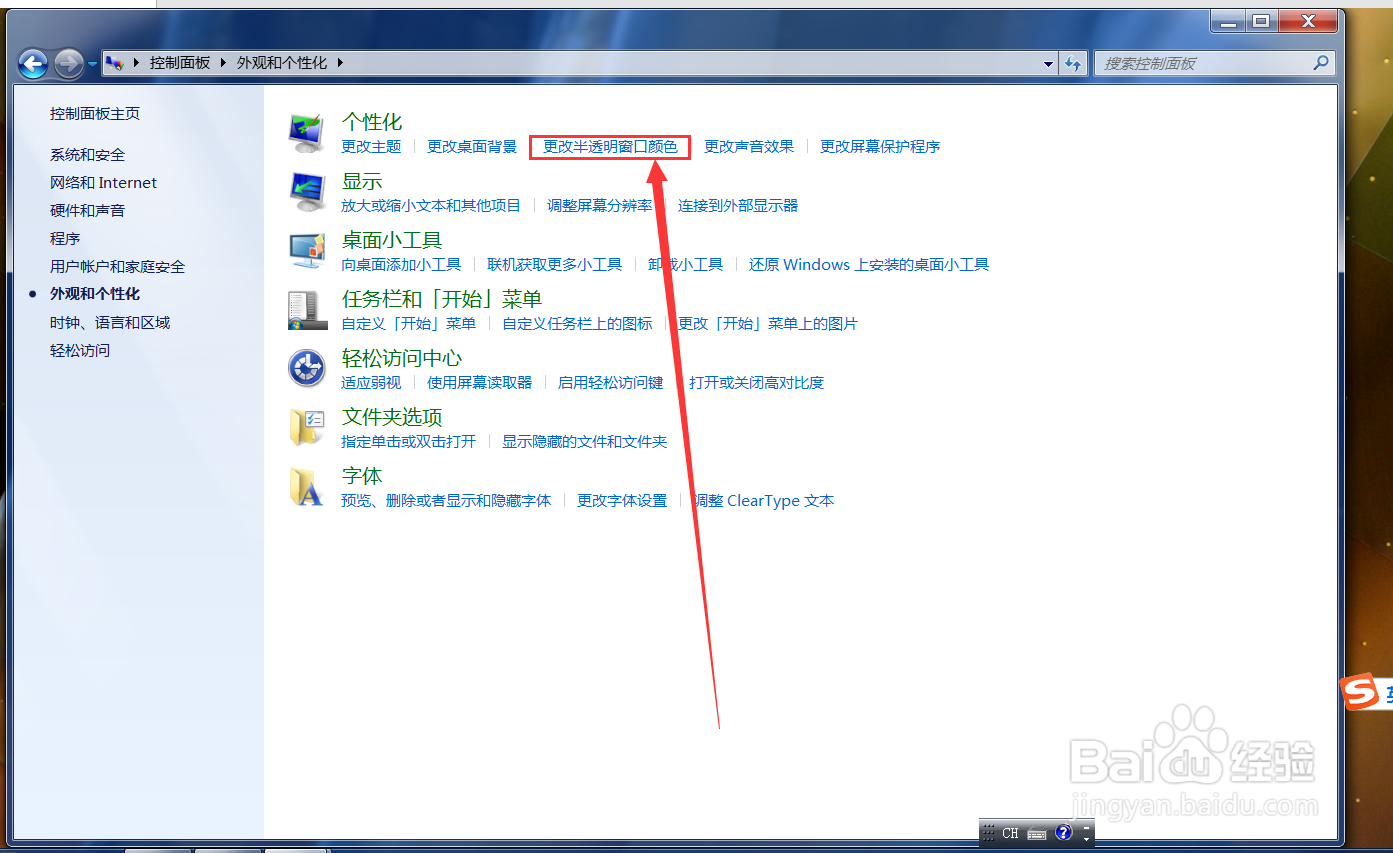Open the 显示 (Display) monitor icon
1393x853 pixels.
point(307,188)
